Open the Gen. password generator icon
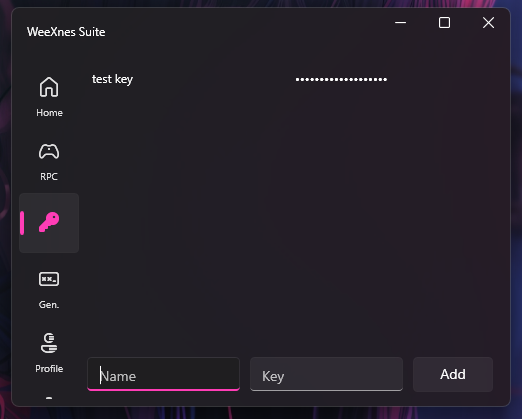 (x=49, y=279)
